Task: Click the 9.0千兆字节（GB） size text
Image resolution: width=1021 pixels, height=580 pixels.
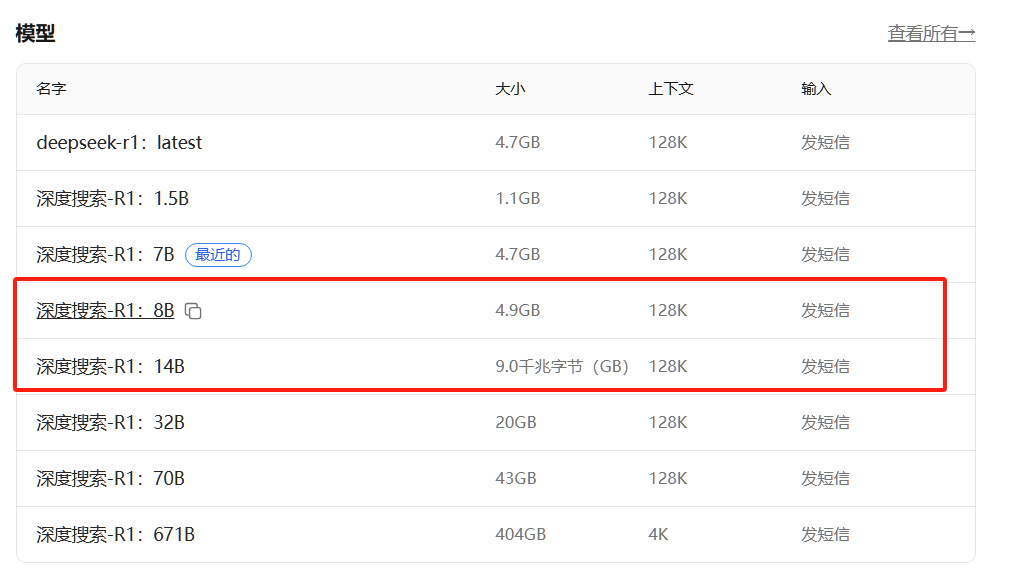Action: click(561, 367)
